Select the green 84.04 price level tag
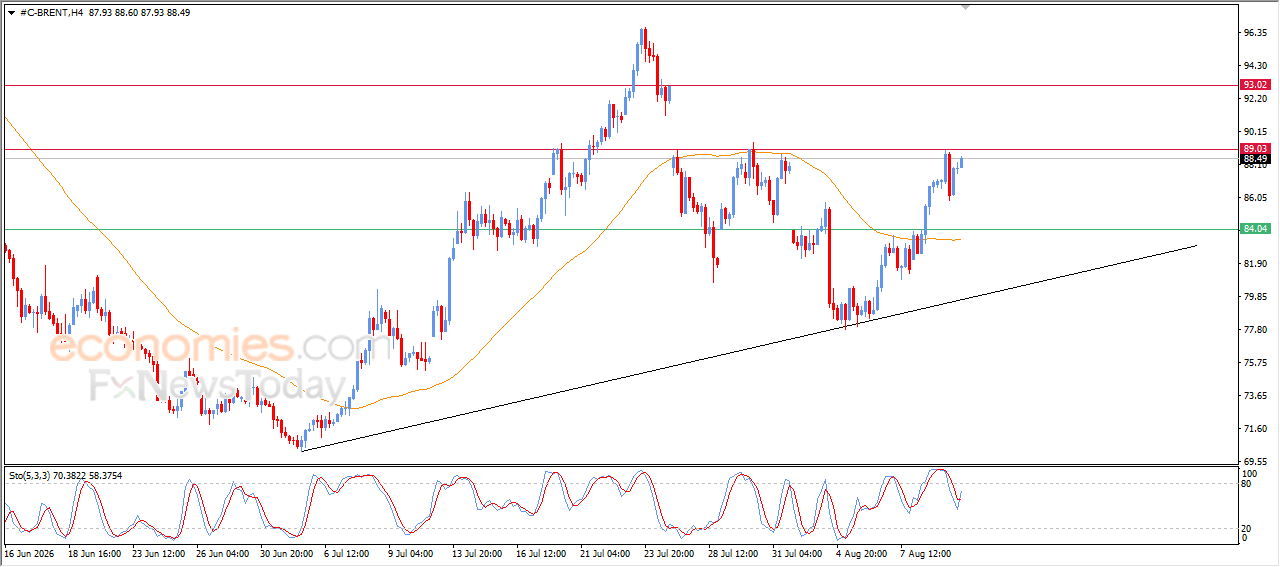 pyautogui.click(x=1255, y=229)
